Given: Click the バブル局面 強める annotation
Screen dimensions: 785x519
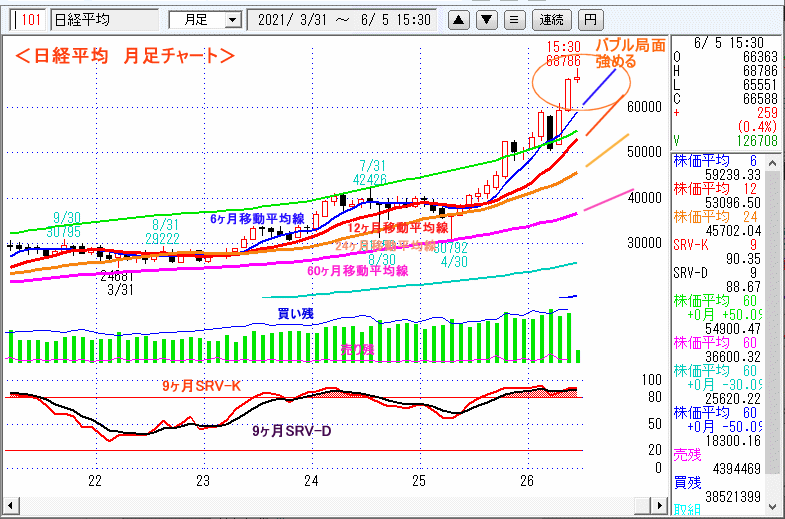Looking at the screenshot, I should (630, 53).
